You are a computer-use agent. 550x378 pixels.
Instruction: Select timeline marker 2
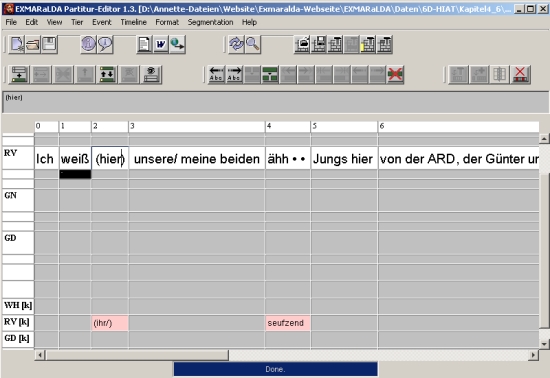click(x=110, y=126)
